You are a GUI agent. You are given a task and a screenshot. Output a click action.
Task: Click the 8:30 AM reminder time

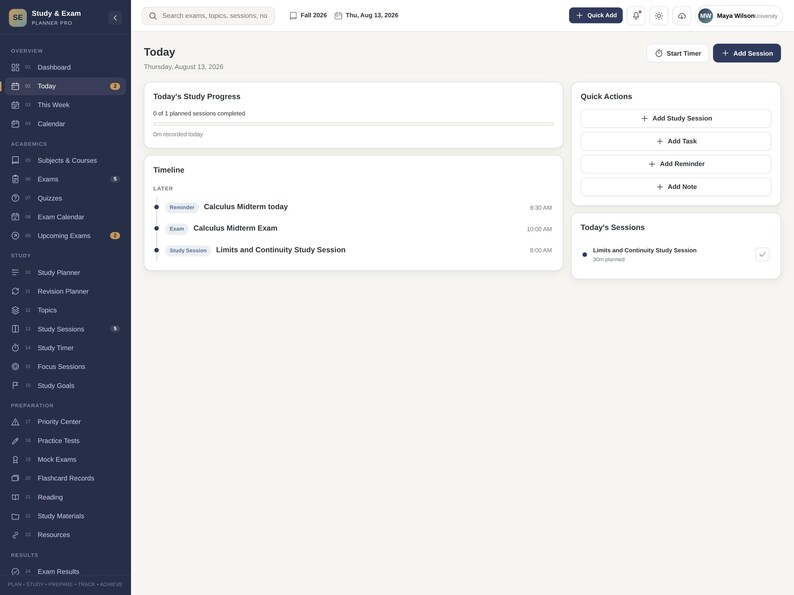coord(541,208)
